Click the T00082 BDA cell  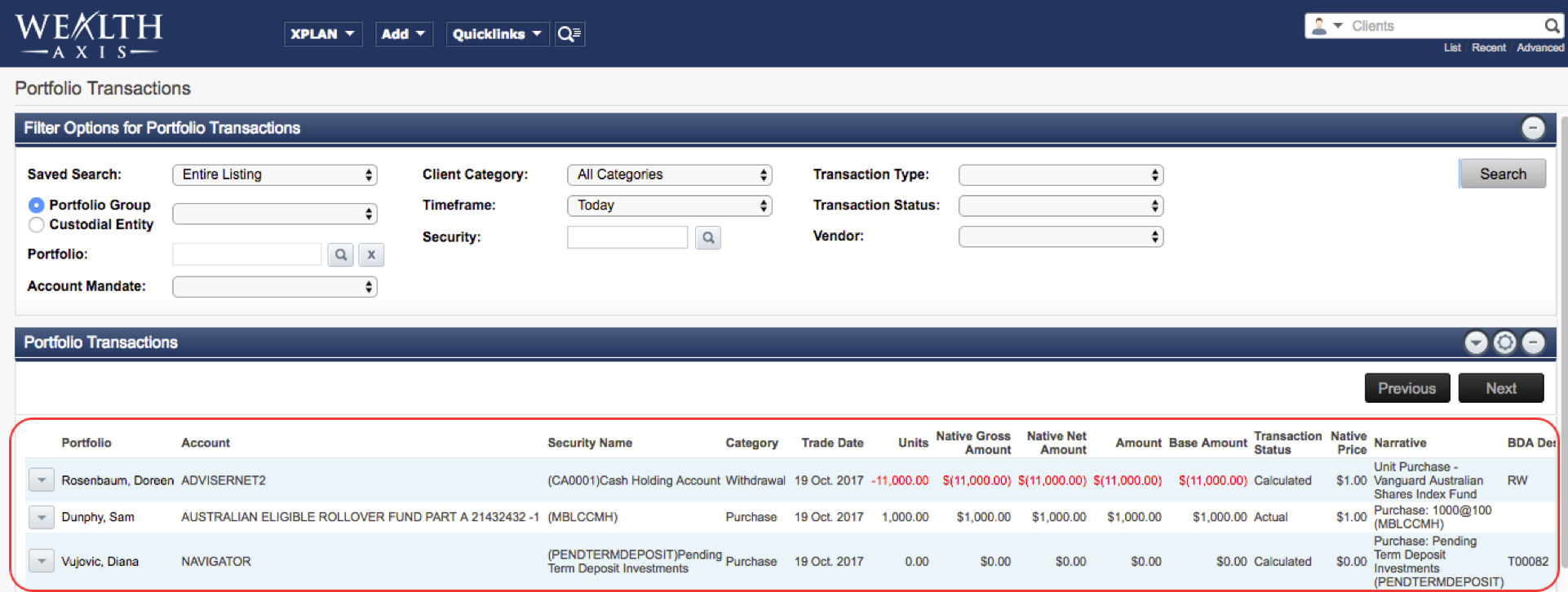[x=1528, y=561]
